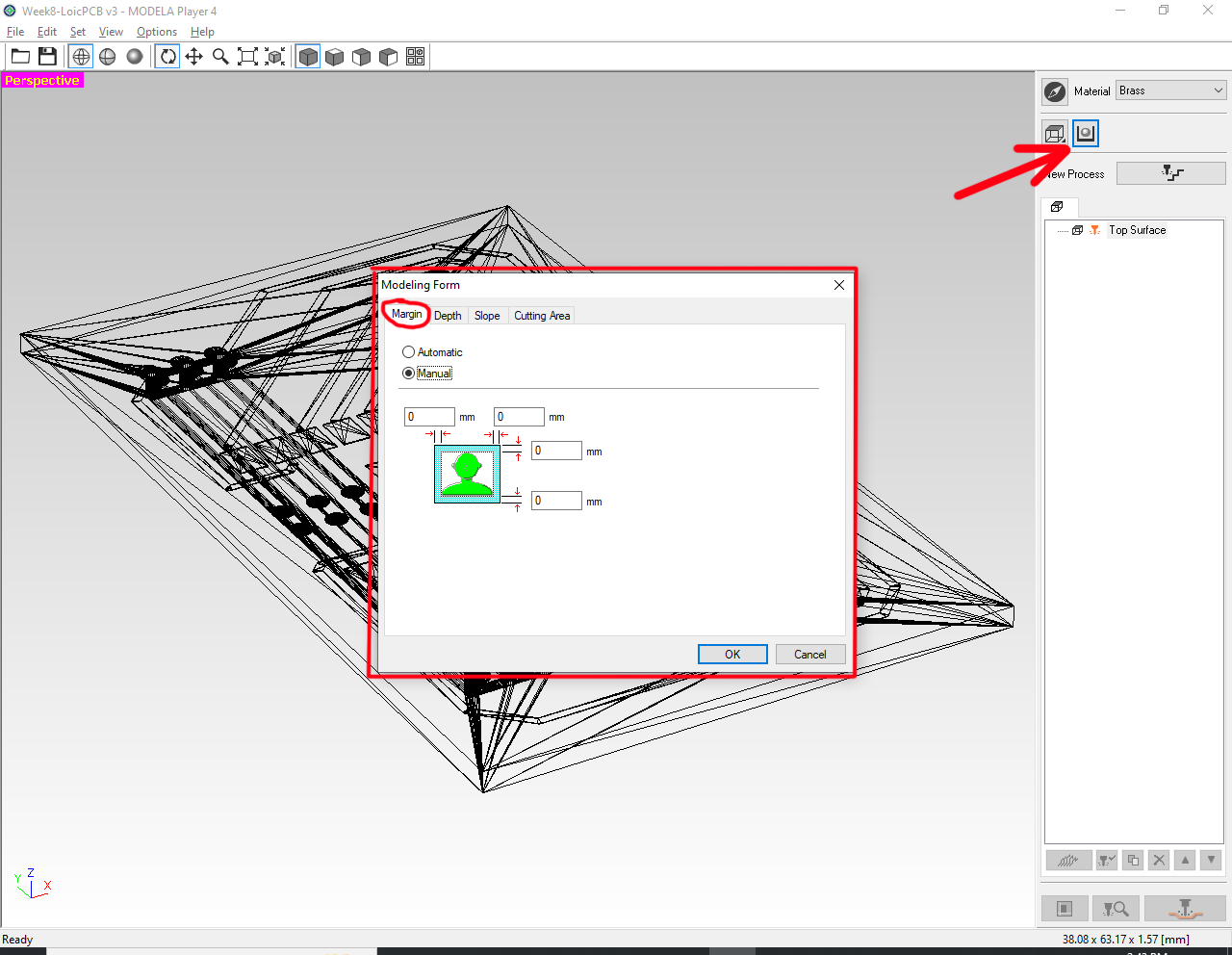Open the View menu
The image size is (1232, 955).
coord(111,32)
